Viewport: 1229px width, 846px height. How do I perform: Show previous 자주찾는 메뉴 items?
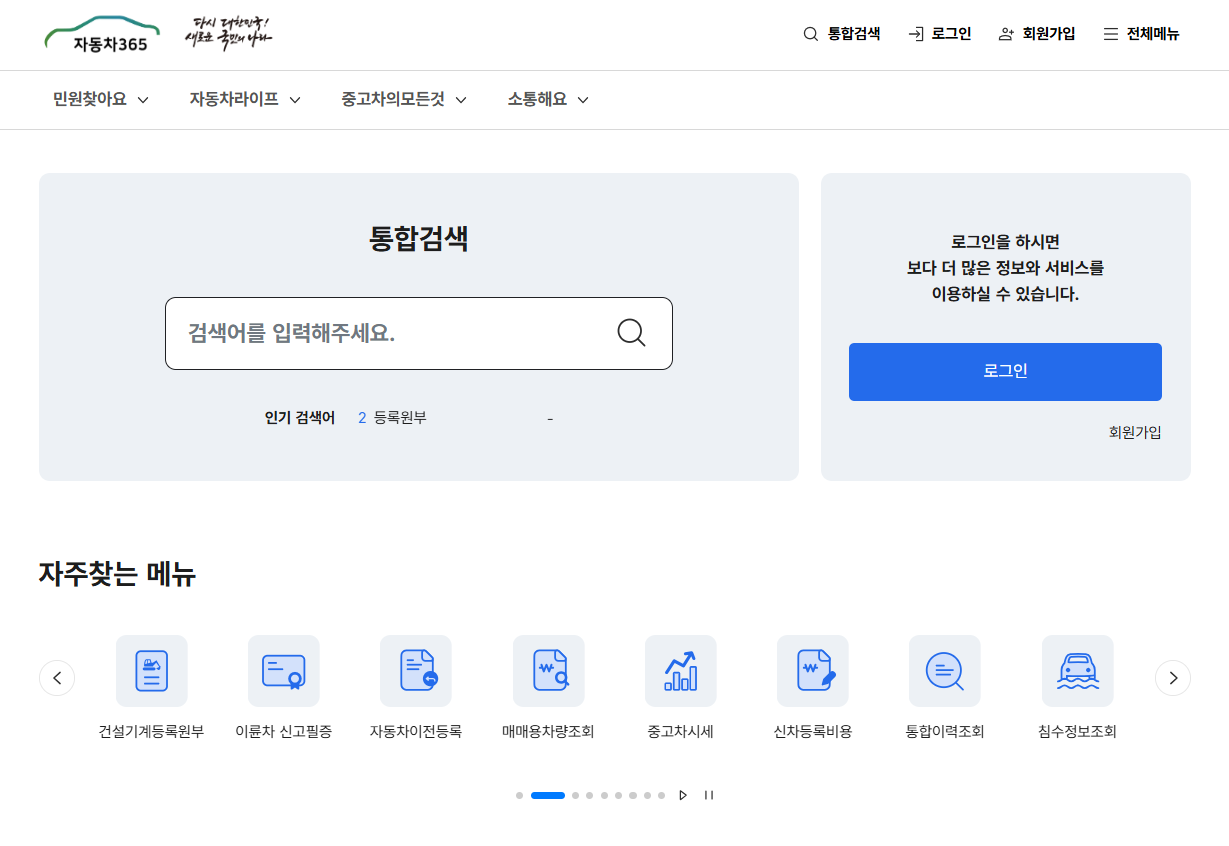57,678
